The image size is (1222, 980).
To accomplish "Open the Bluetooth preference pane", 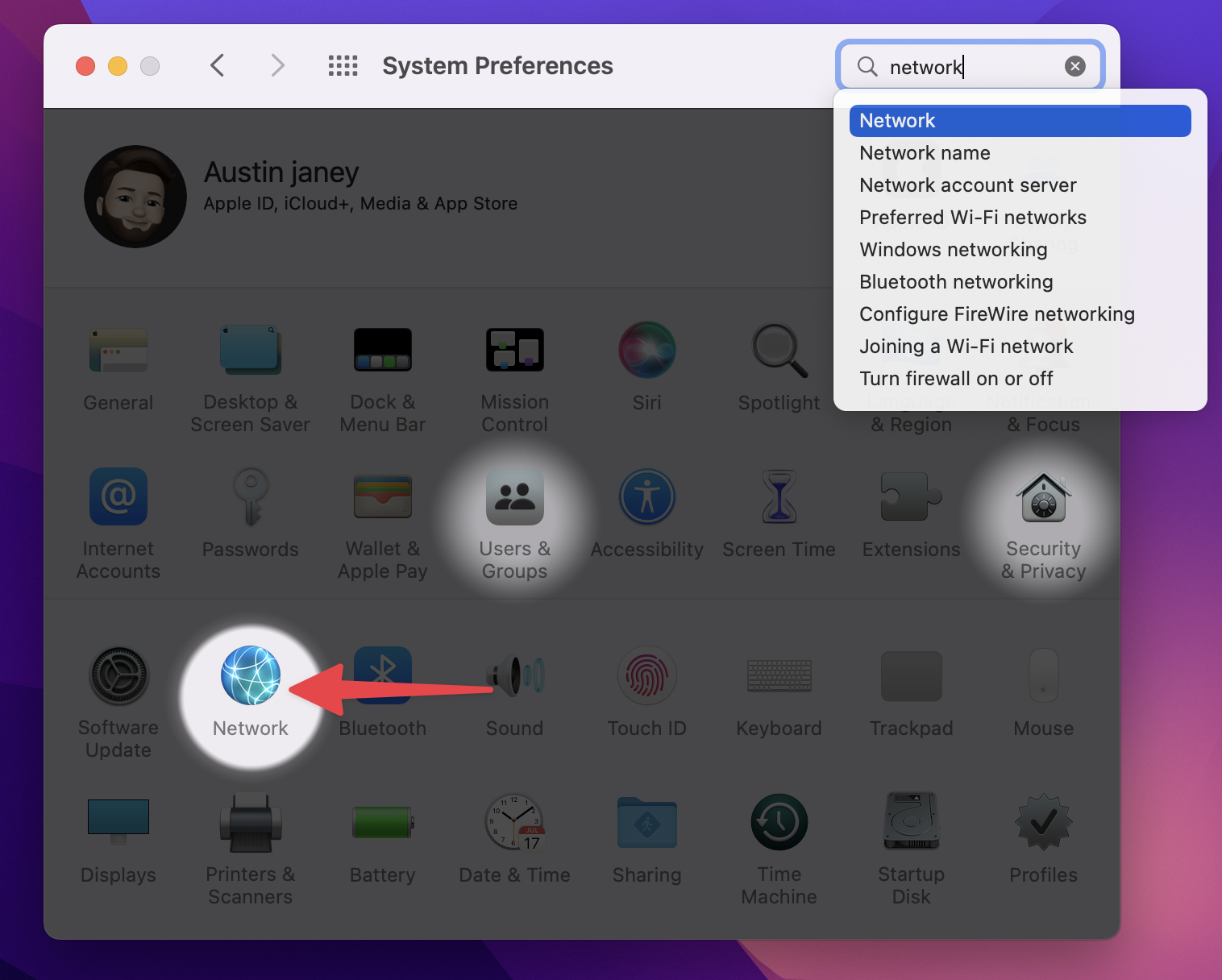I will click(x=382, y=676).
